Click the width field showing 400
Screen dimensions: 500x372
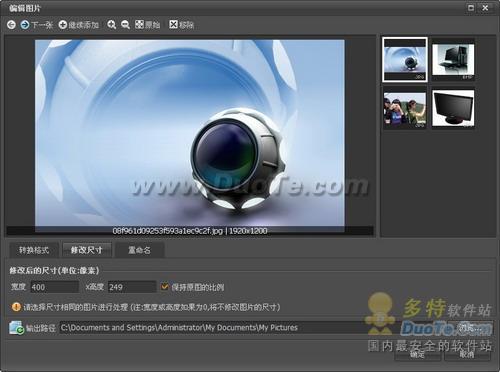pos(55,287)
